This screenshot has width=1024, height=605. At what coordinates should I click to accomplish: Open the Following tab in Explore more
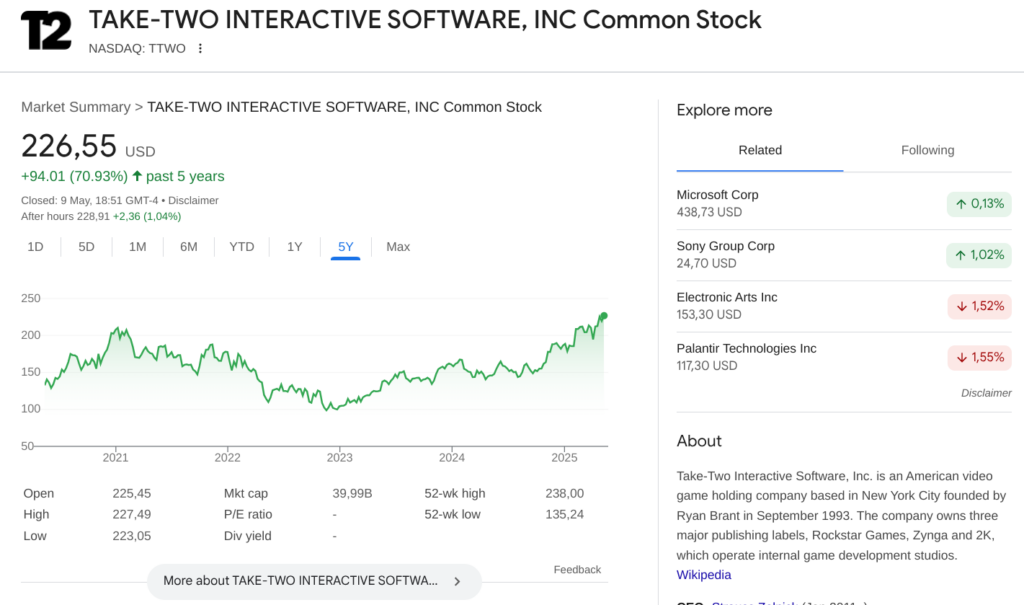click(927, 150)
